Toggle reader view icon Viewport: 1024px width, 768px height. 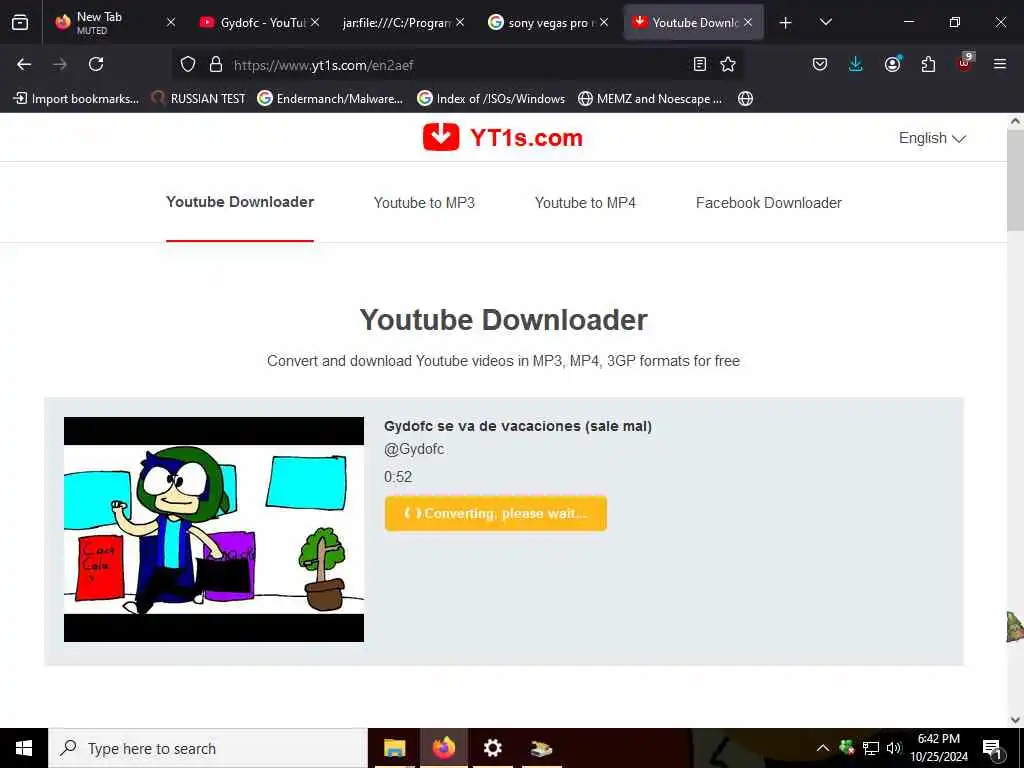click(x=699, y=64)
